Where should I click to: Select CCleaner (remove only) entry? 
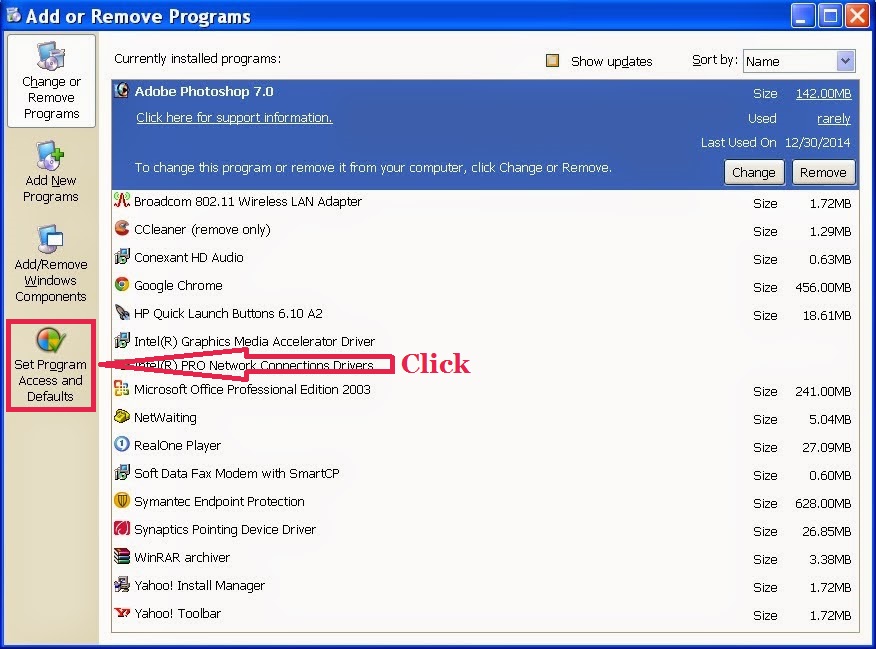click(x=485, y=231)
